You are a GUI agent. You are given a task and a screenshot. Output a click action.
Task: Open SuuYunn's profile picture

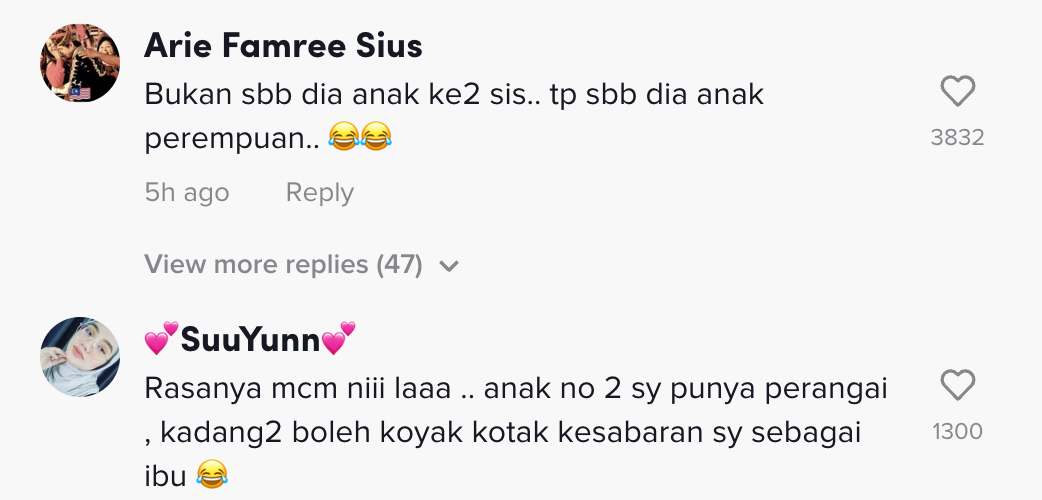click(80, 357)
